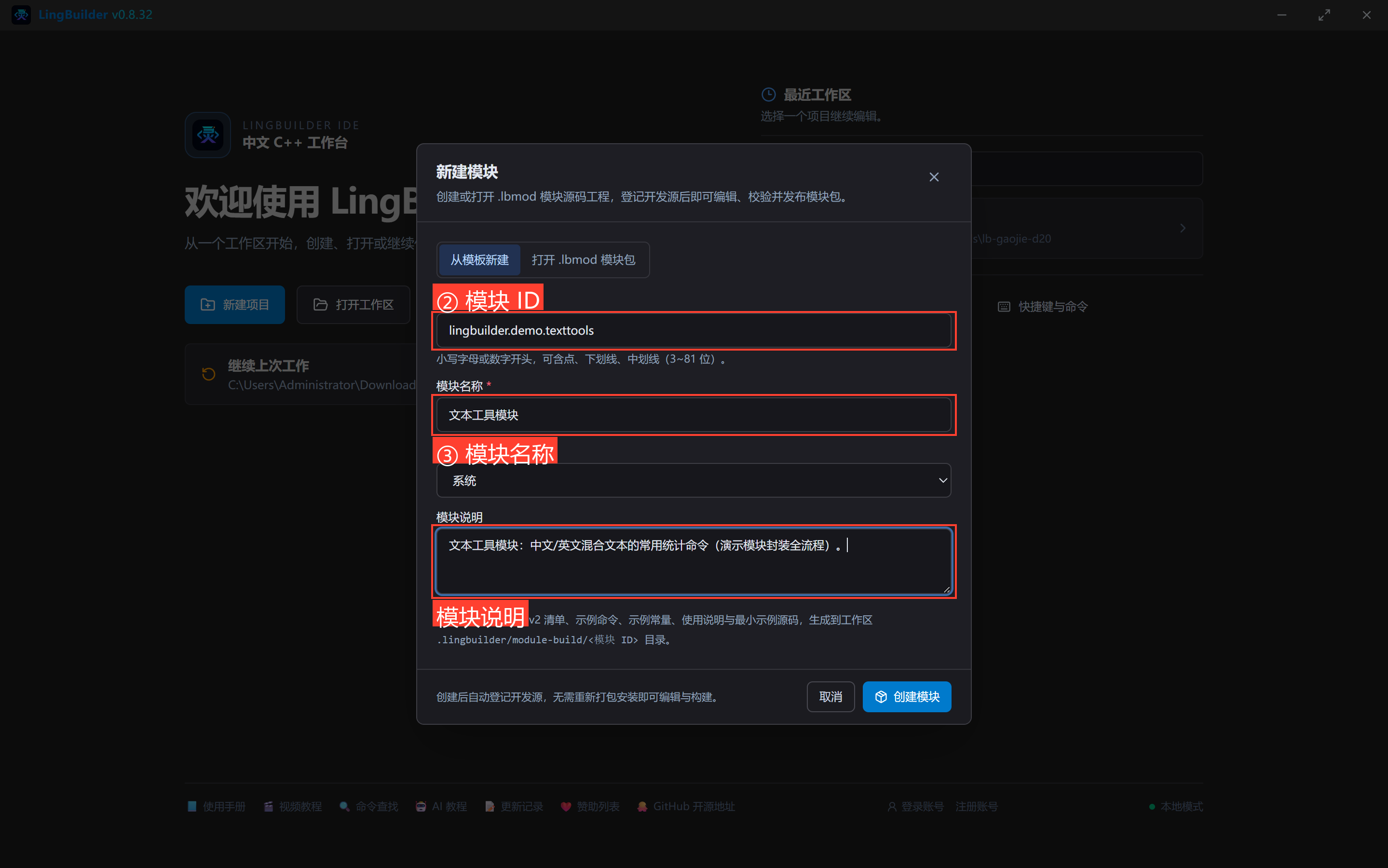Screen dimensions: 1388x868
Task: Click the 创建模块 button
Action: [x=906, y=696]
